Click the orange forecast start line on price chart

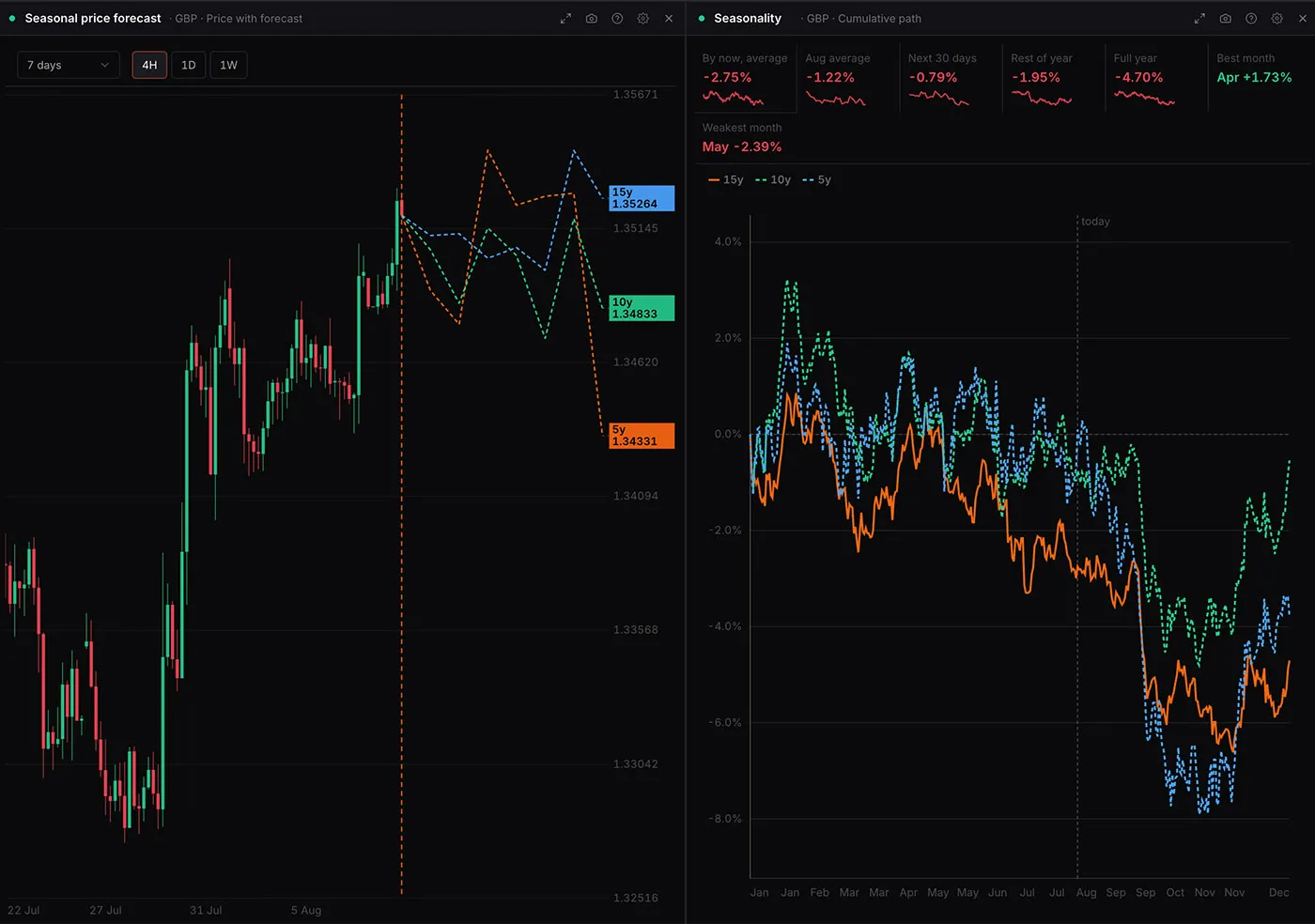tap(402, 493)
